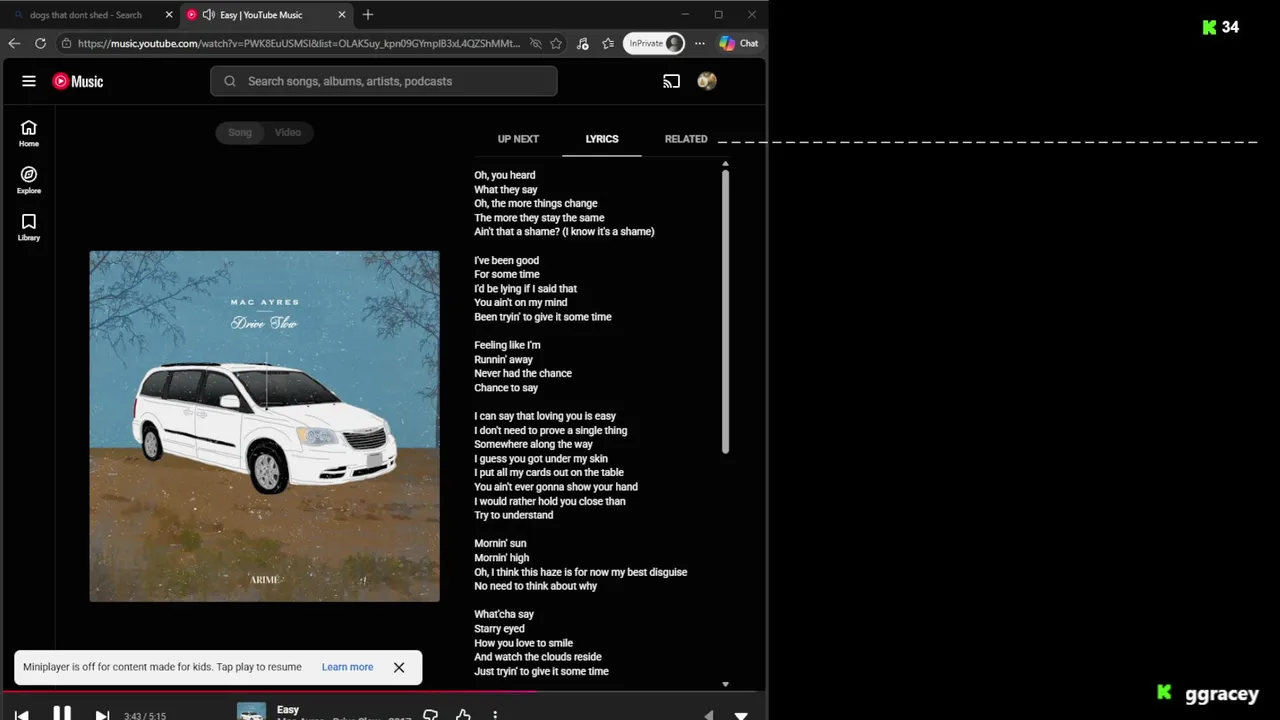Click lyric 'Mornin' sun'
Screen dimensions: 1280x720
tap(500, 543)
